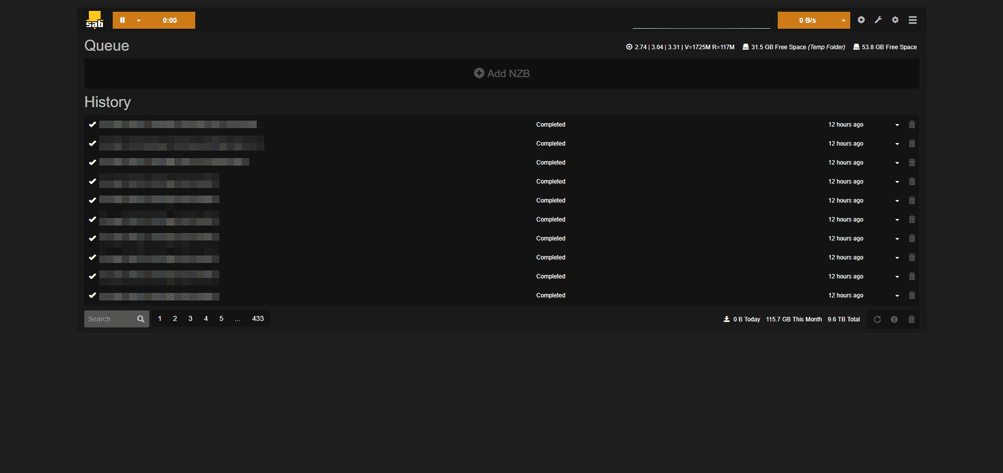
Task: Click the 0 B/s speed display
Action: point(807,20)
